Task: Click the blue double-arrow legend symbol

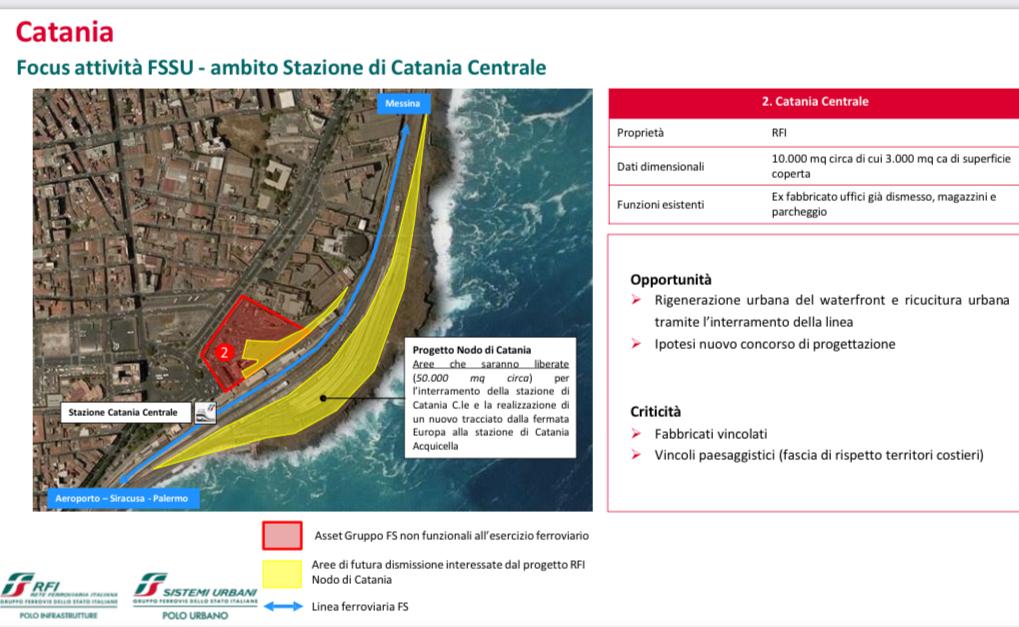Action: (x=283, y=606)
